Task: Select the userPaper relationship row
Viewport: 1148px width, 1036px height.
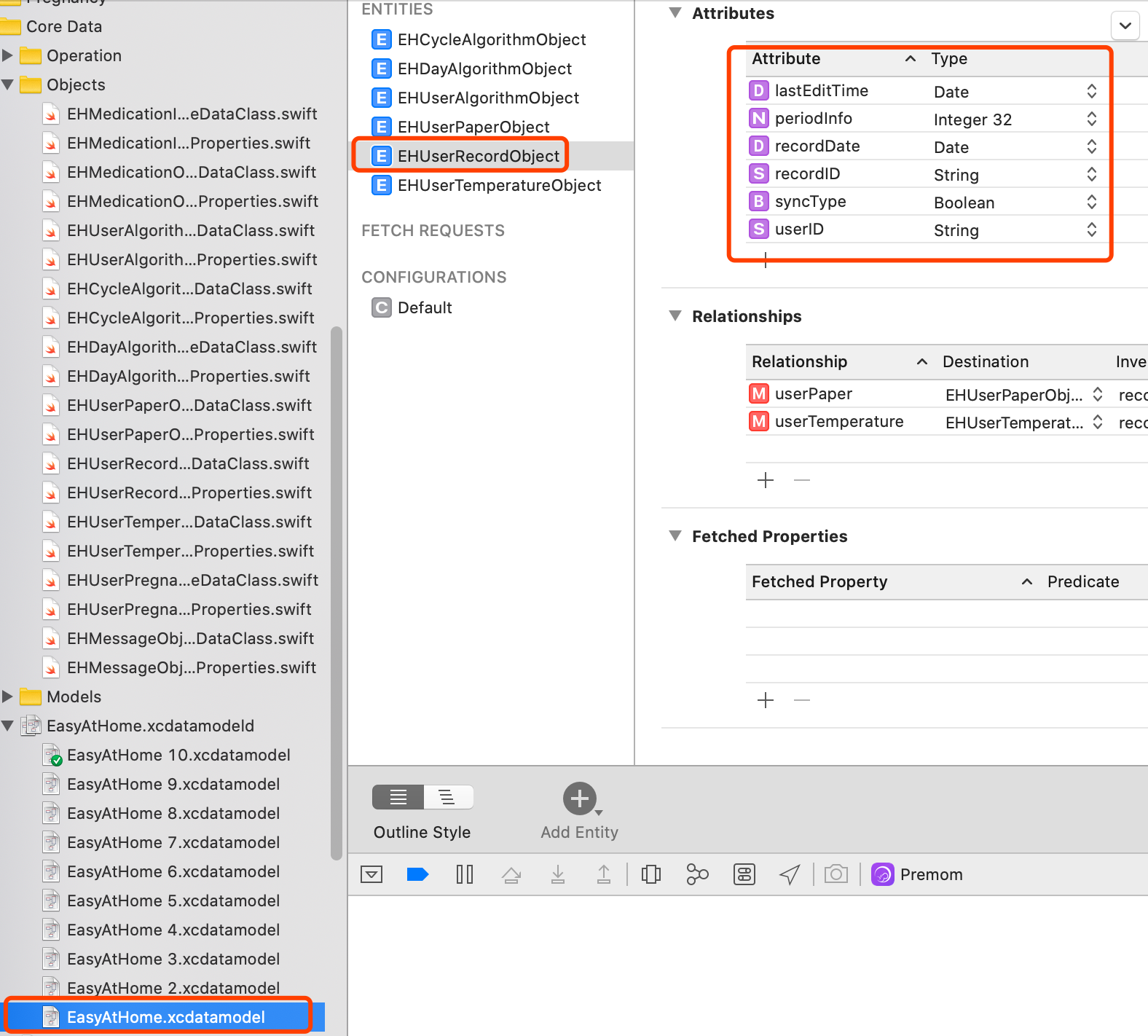Action: pyautogui.click(x=947, y=394)
